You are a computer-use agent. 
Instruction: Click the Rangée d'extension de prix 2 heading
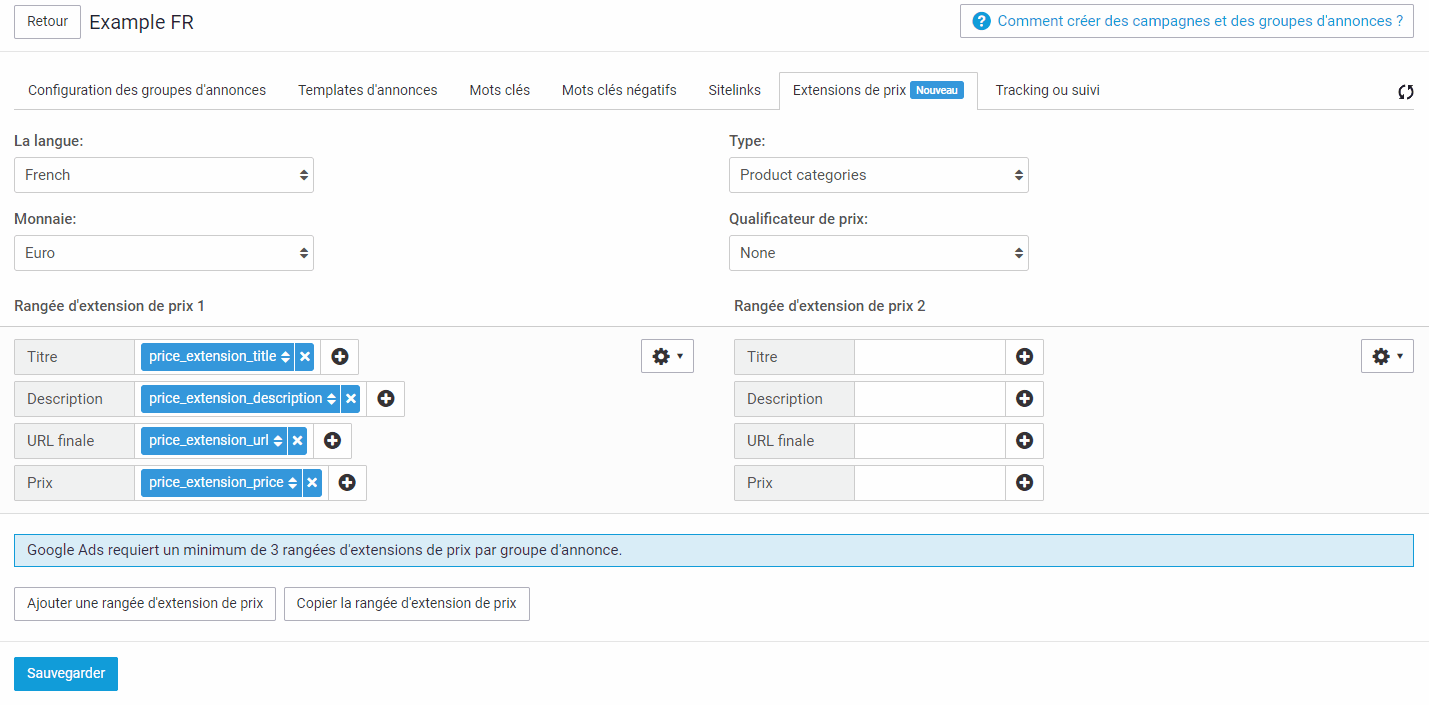[x=830, y=306]
